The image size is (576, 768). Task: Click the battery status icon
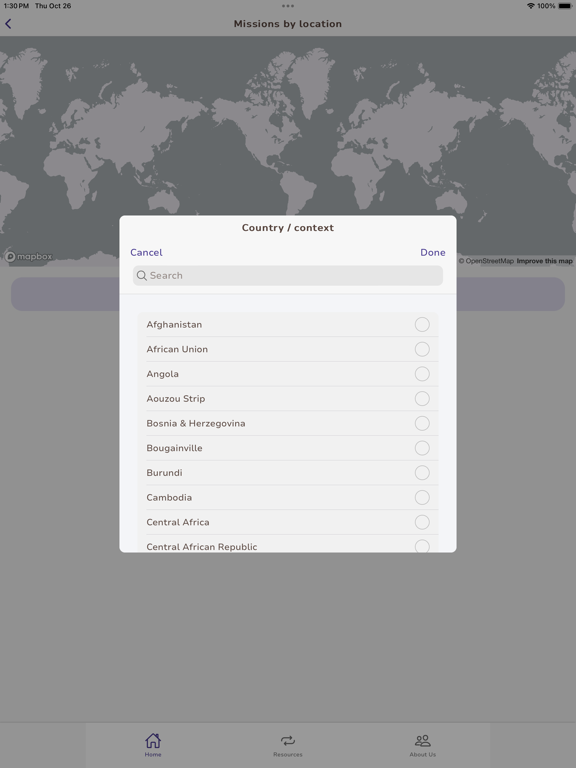(x=565, y=6)
